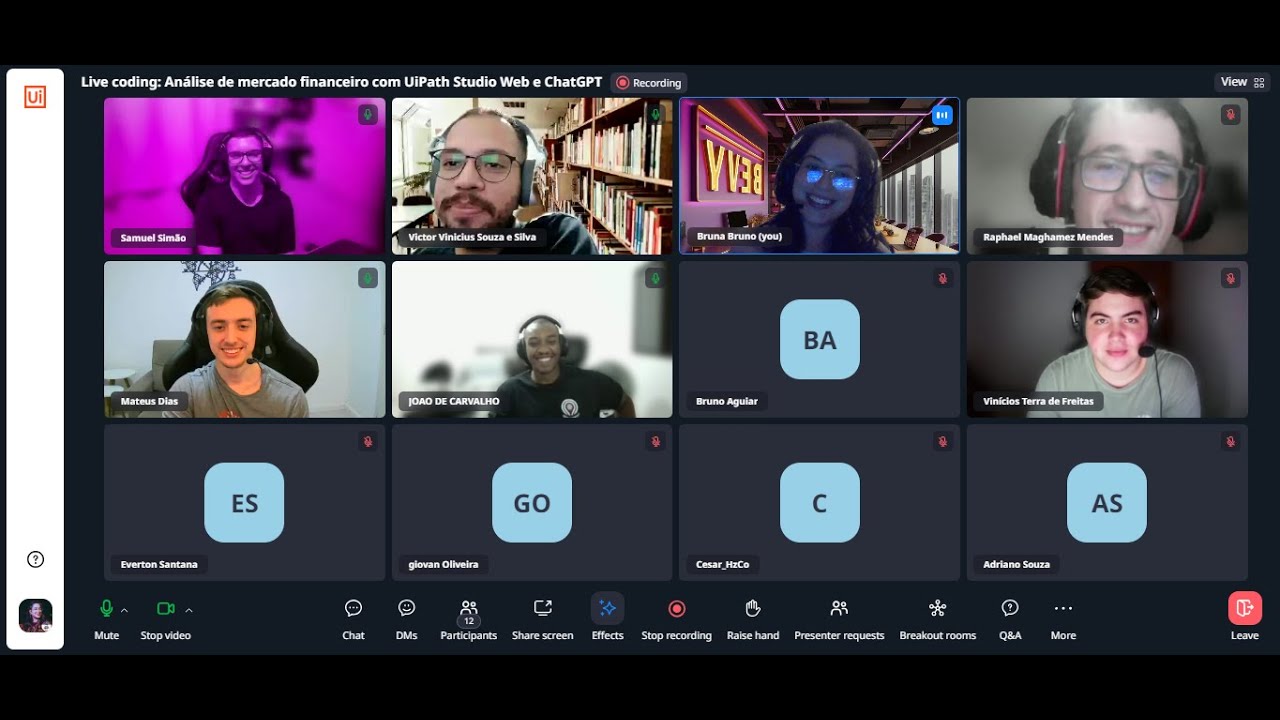Open the help question mark icon
This screenshot has width=1280, height=720.
[x=35, y=559]
